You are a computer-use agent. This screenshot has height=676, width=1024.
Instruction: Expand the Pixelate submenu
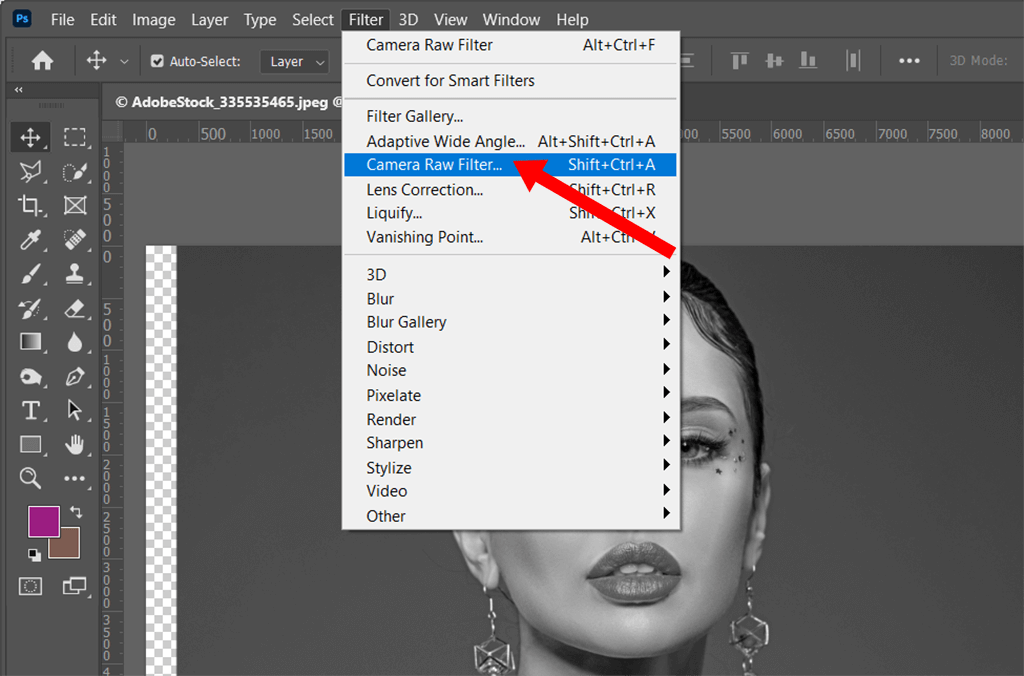[511, 395]
